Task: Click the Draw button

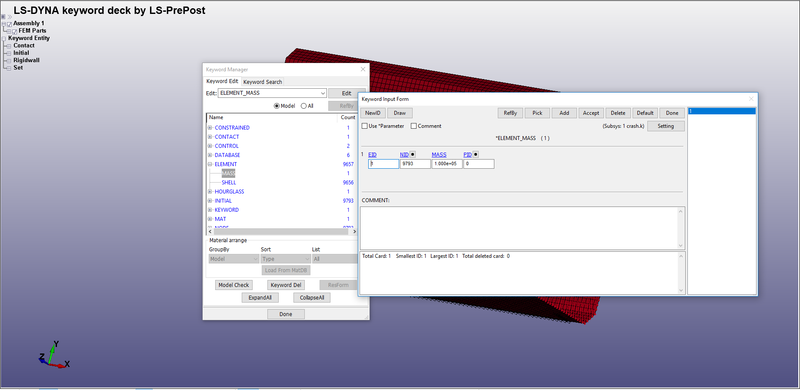Action: tap(399, 113)
